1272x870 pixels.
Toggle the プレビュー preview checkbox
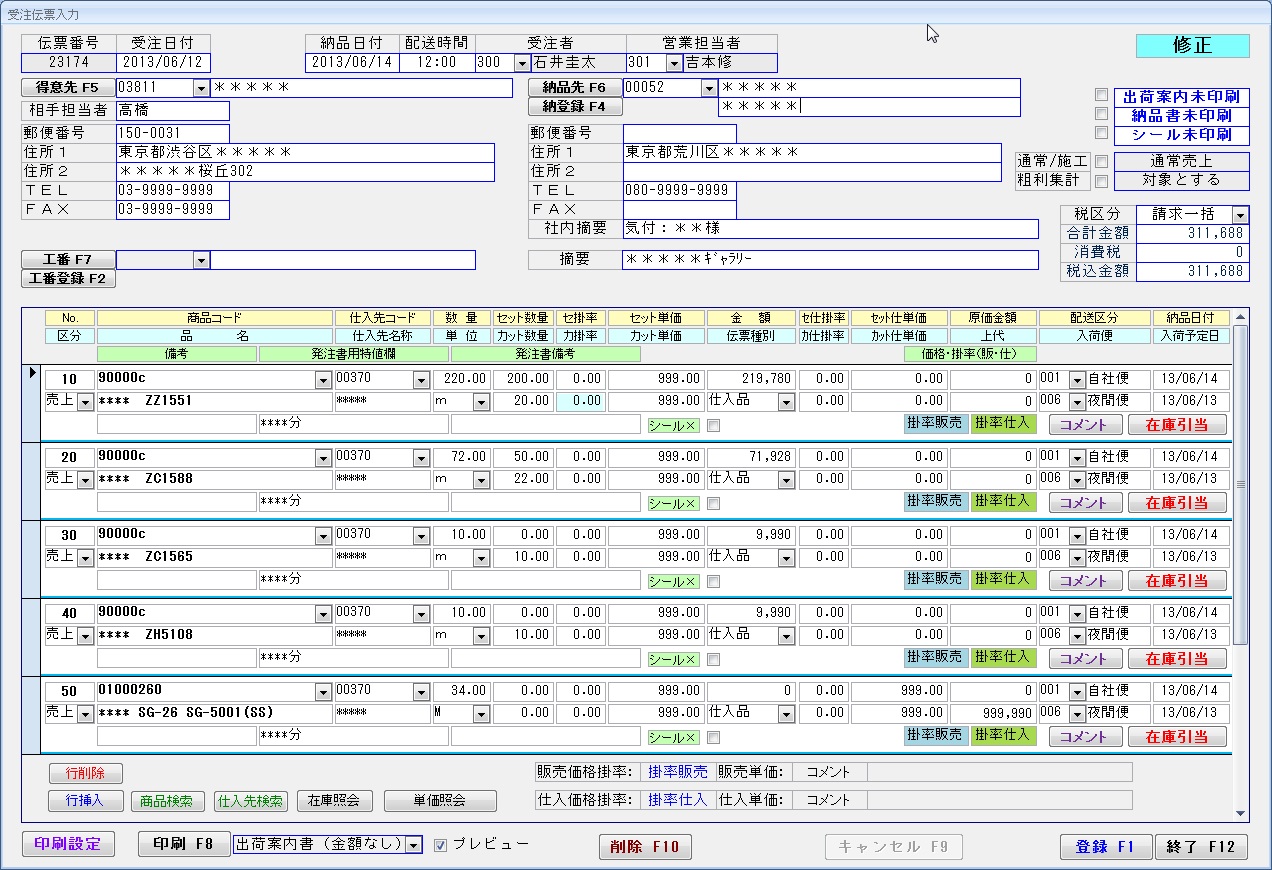coord(441,845)
